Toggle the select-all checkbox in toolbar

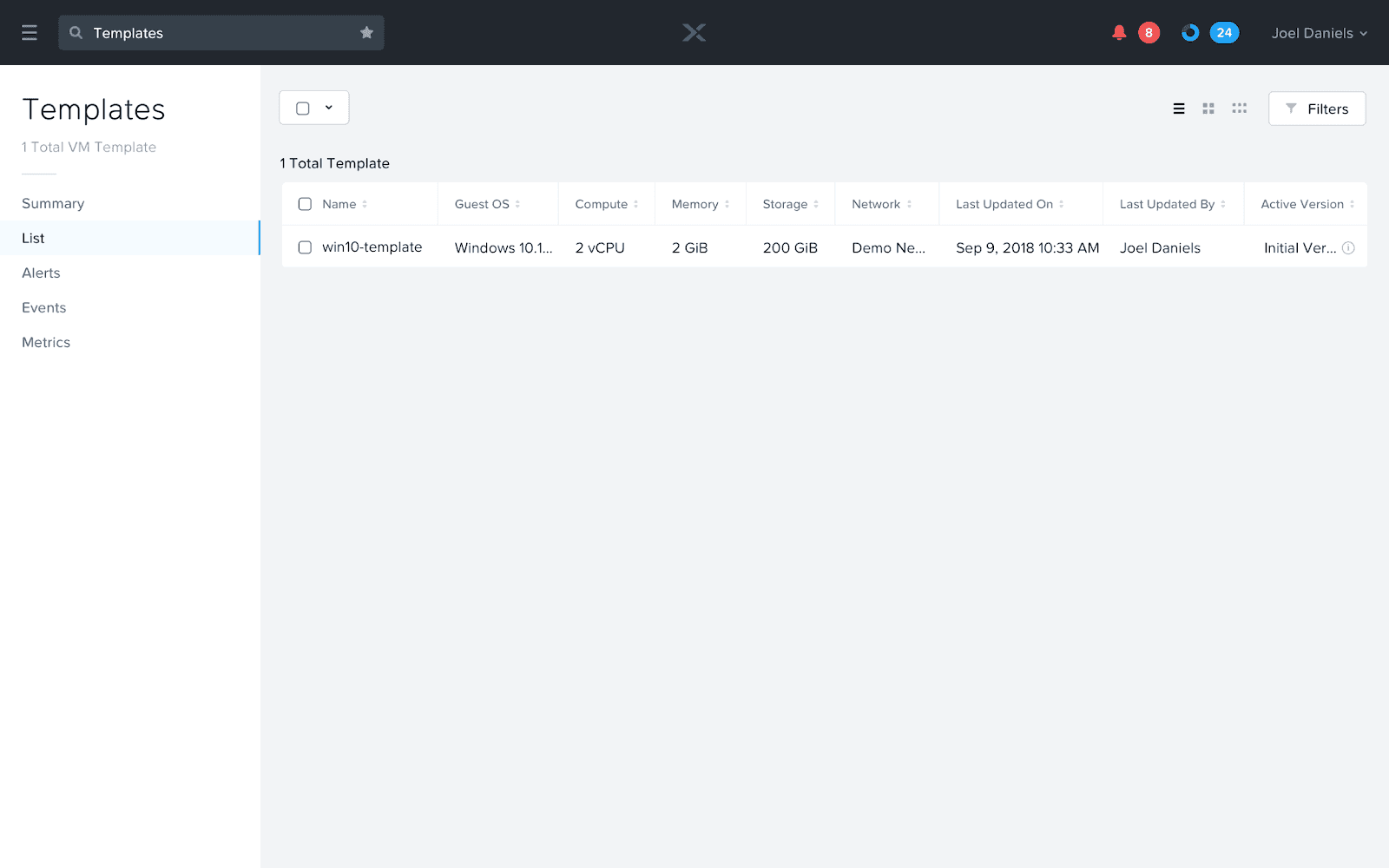tap(303, 108)
